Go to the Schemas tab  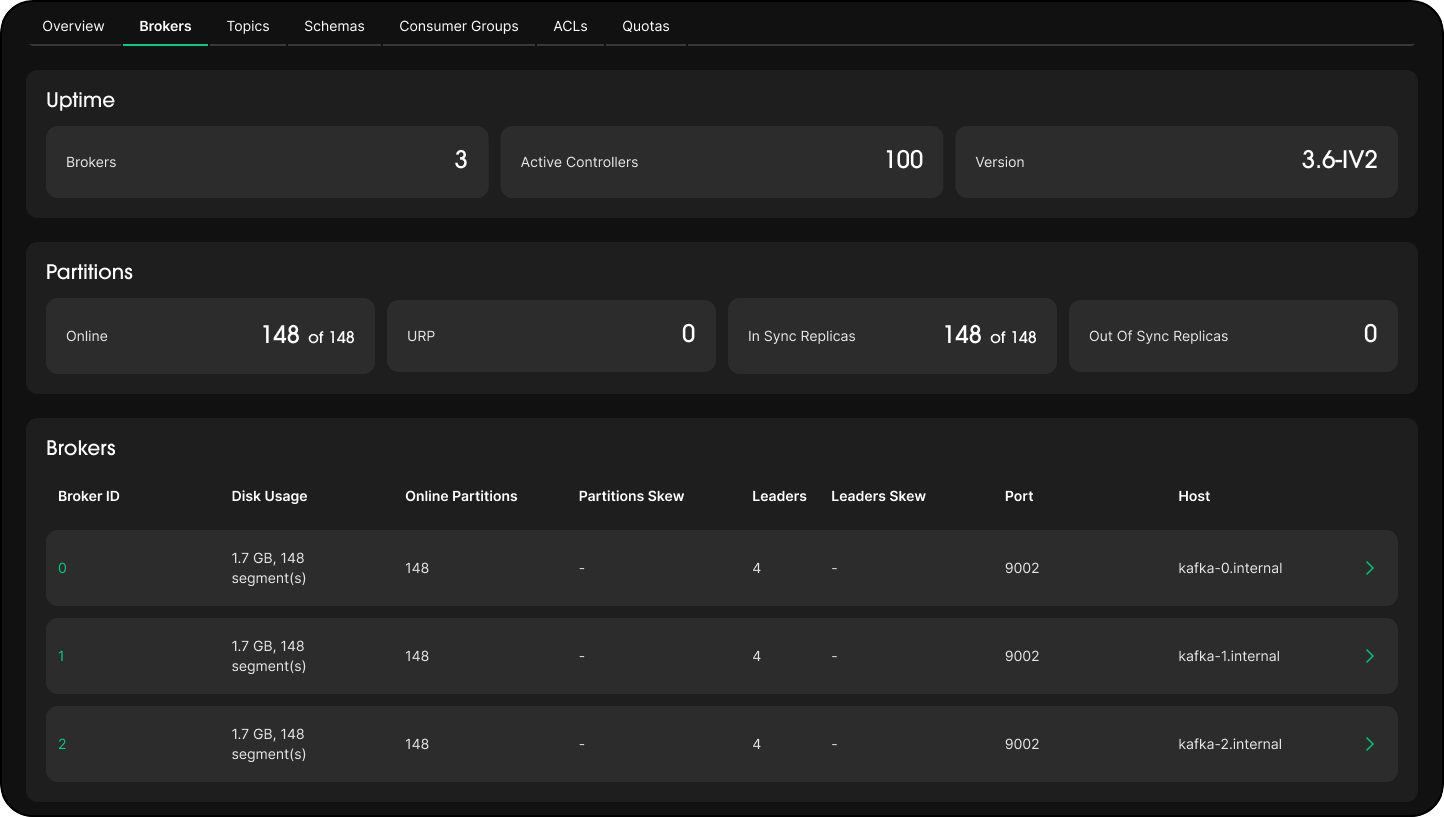click(x=334, y=26)
